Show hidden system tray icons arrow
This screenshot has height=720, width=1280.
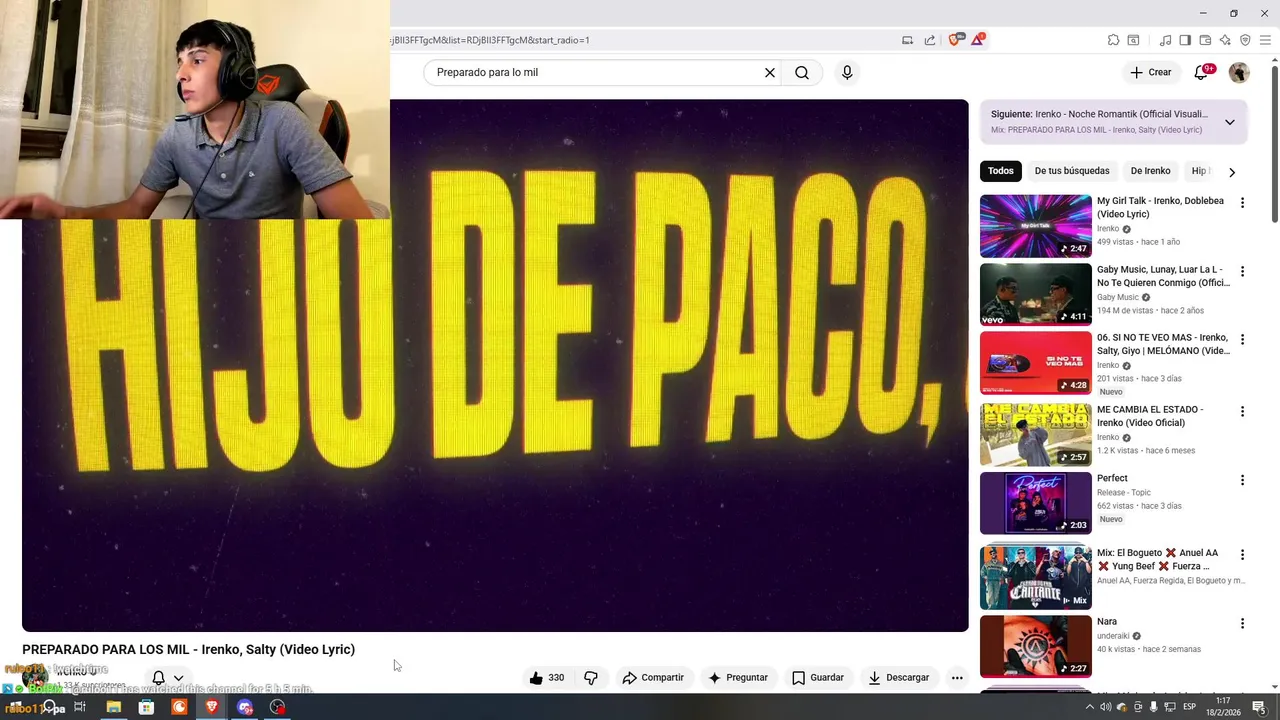(1090, 707)
